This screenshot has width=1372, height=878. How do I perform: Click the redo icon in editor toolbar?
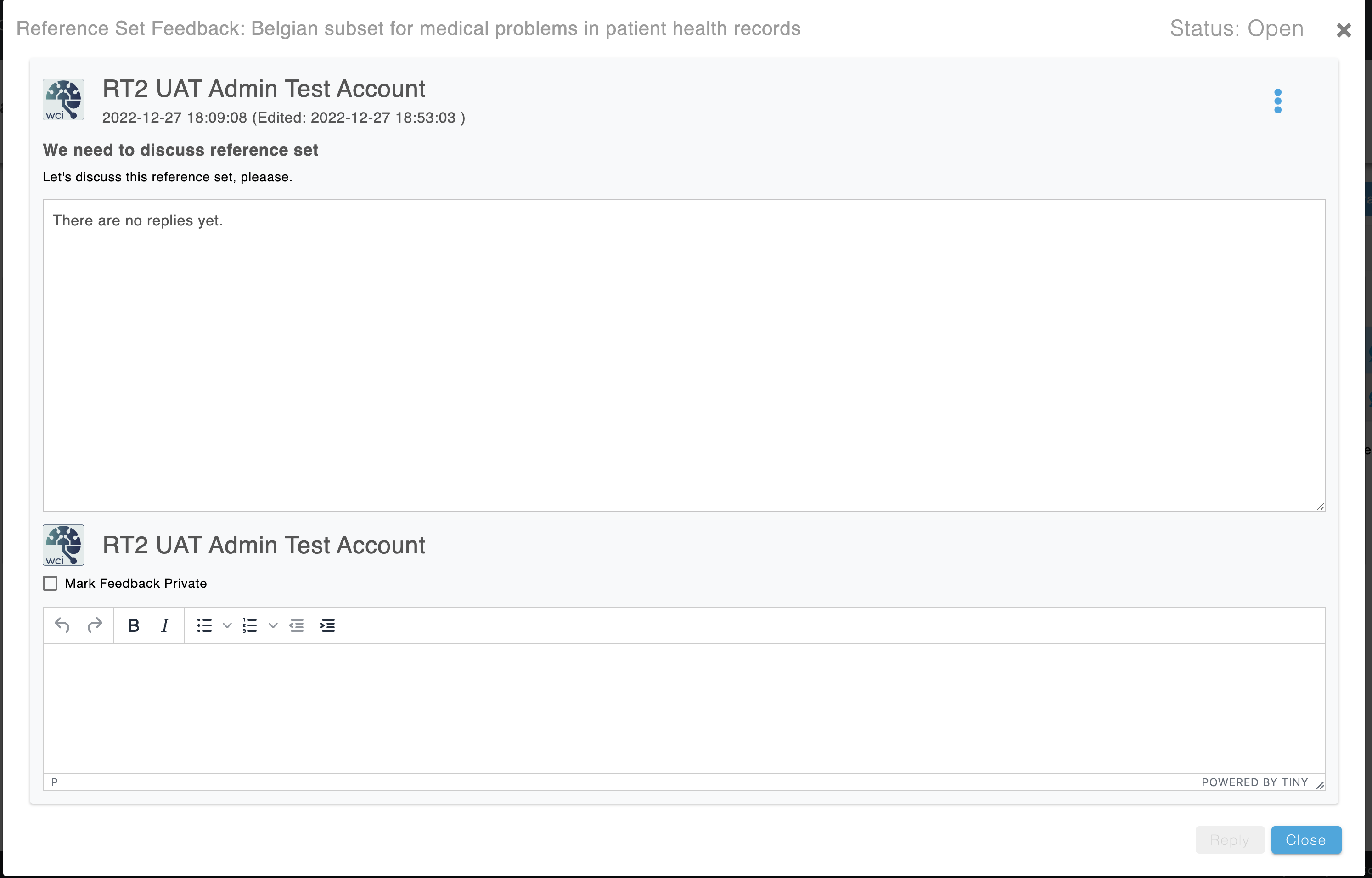pos(95,625)
